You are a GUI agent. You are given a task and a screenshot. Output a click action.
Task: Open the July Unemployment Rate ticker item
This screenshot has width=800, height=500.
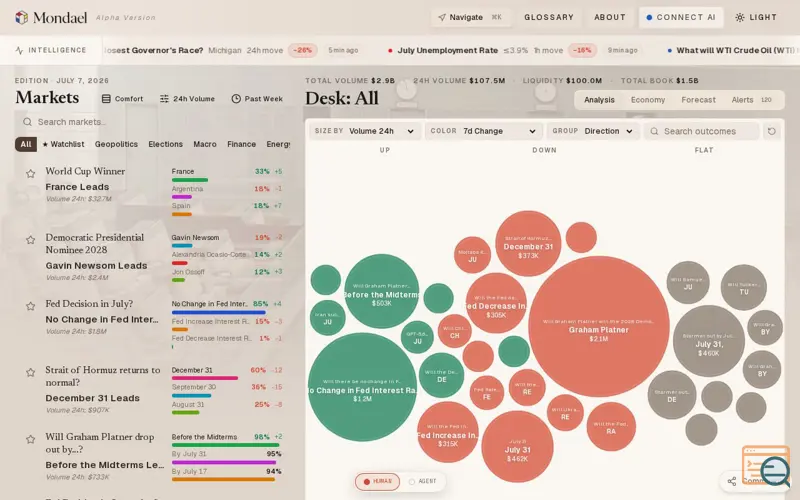coord(513,51)
